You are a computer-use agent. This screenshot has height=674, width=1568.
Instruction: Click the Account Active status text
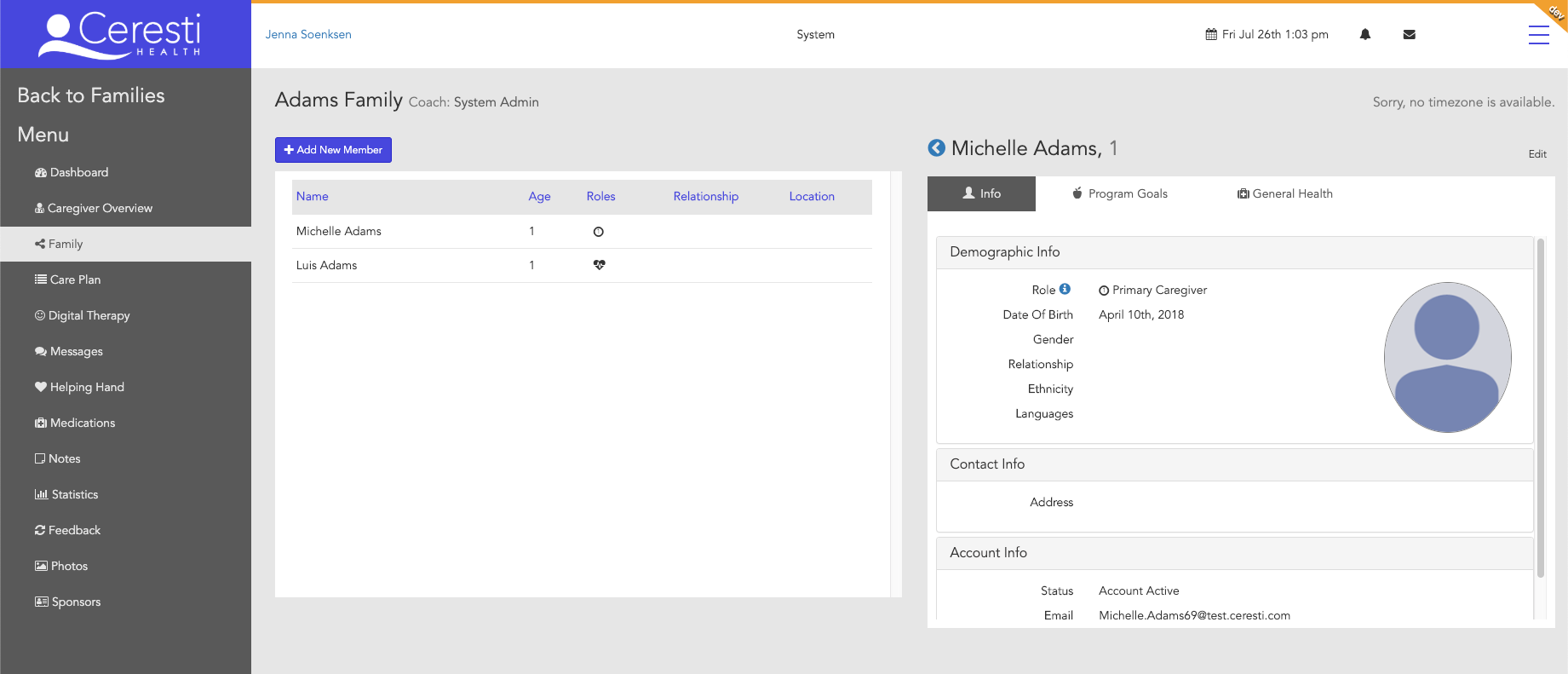[x=1139, y=590]
